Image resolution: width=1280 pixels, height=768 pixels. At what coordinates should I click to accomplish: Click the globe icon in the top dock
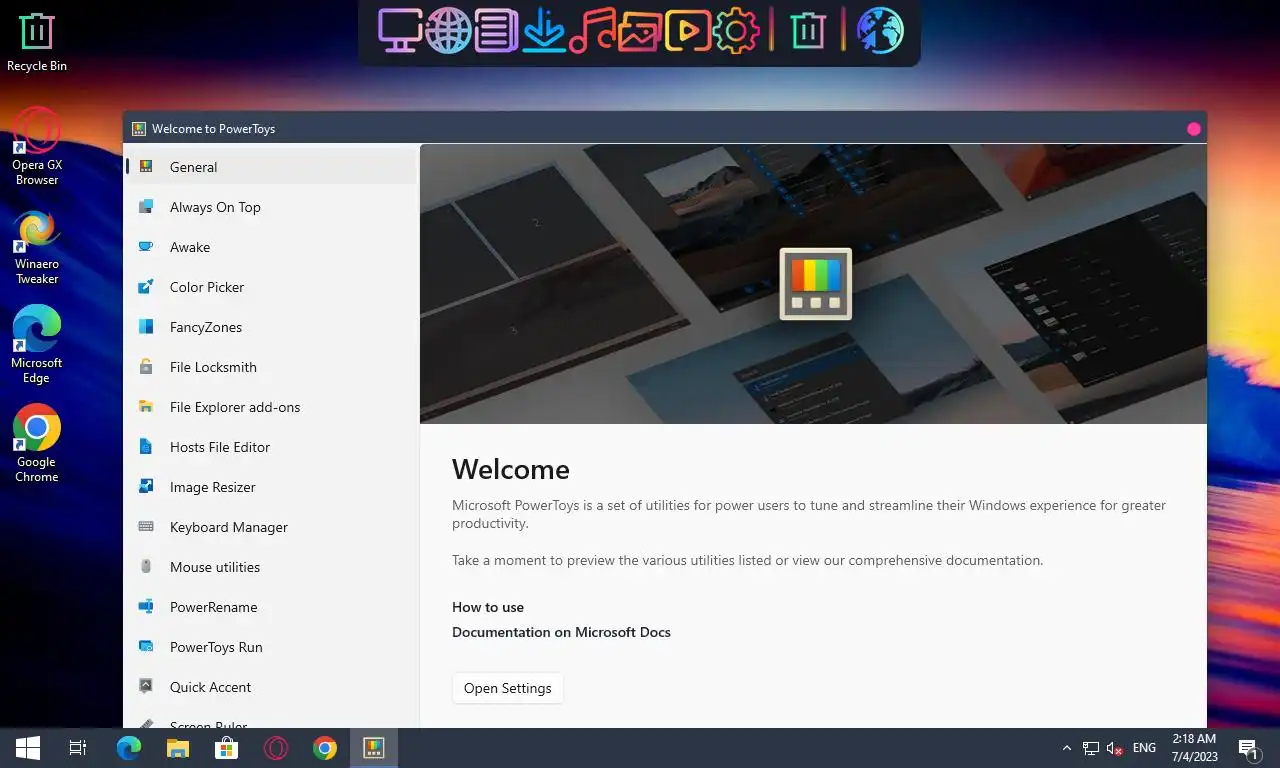(x=447, y=31)
